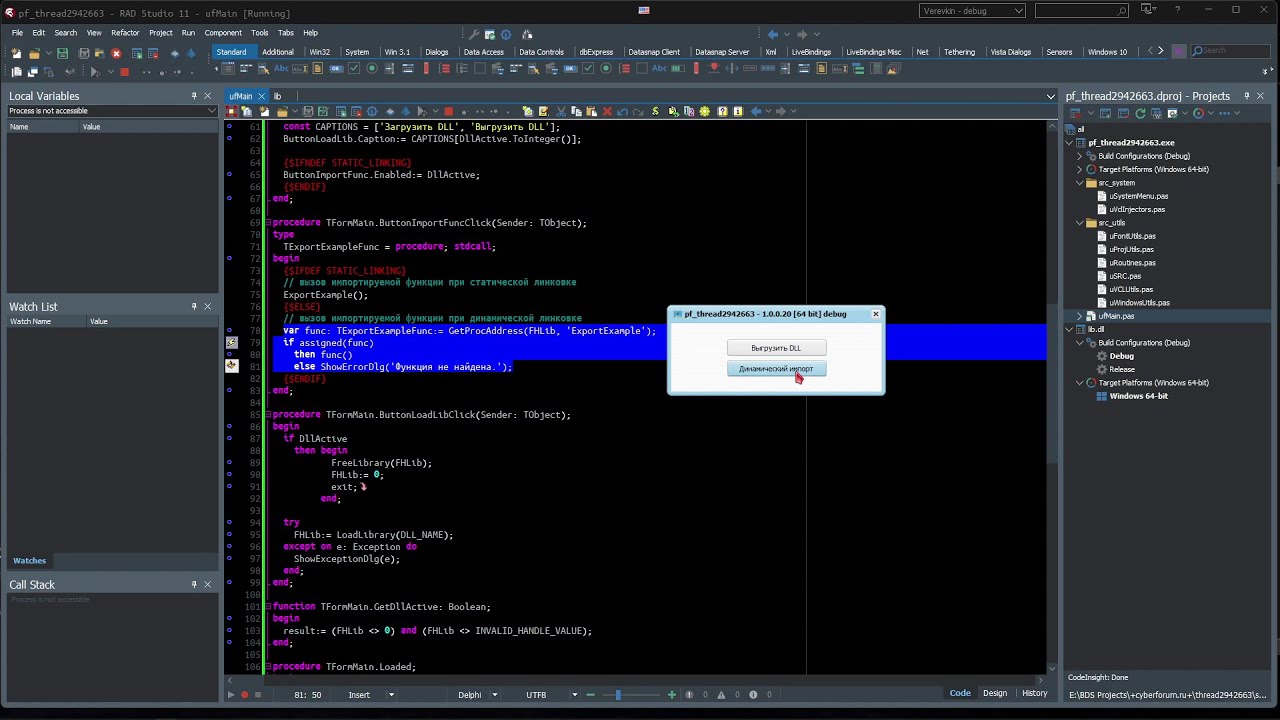The image size is (1280, 720).
Task: Pin the Call Stack panel
Action: pos(194,584)
